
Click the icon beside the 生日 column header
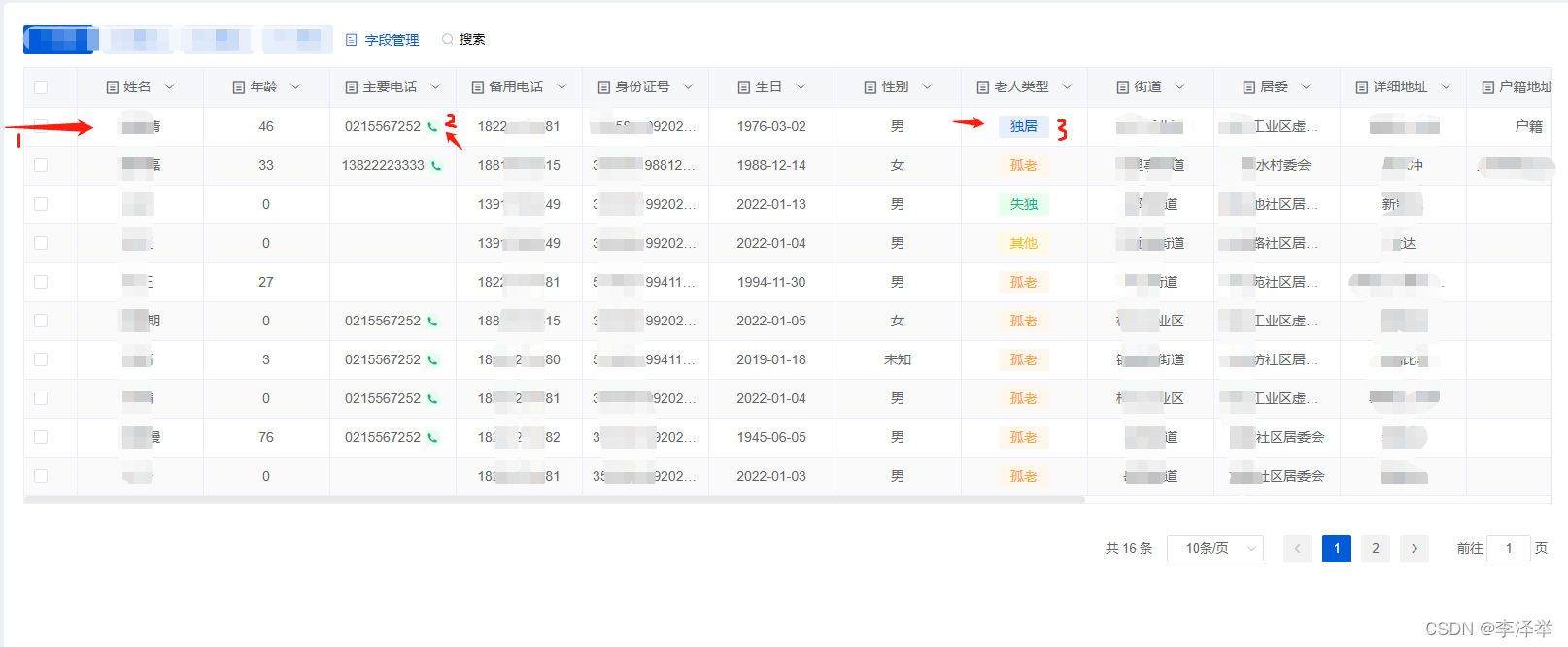pyautogui.click(x=743, y=87)
